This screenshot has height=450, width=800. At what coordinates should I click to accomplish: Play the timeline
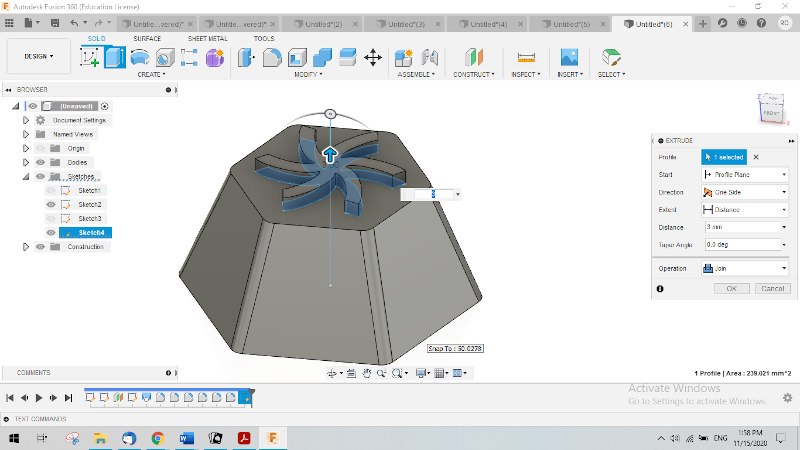coord(39,397)
